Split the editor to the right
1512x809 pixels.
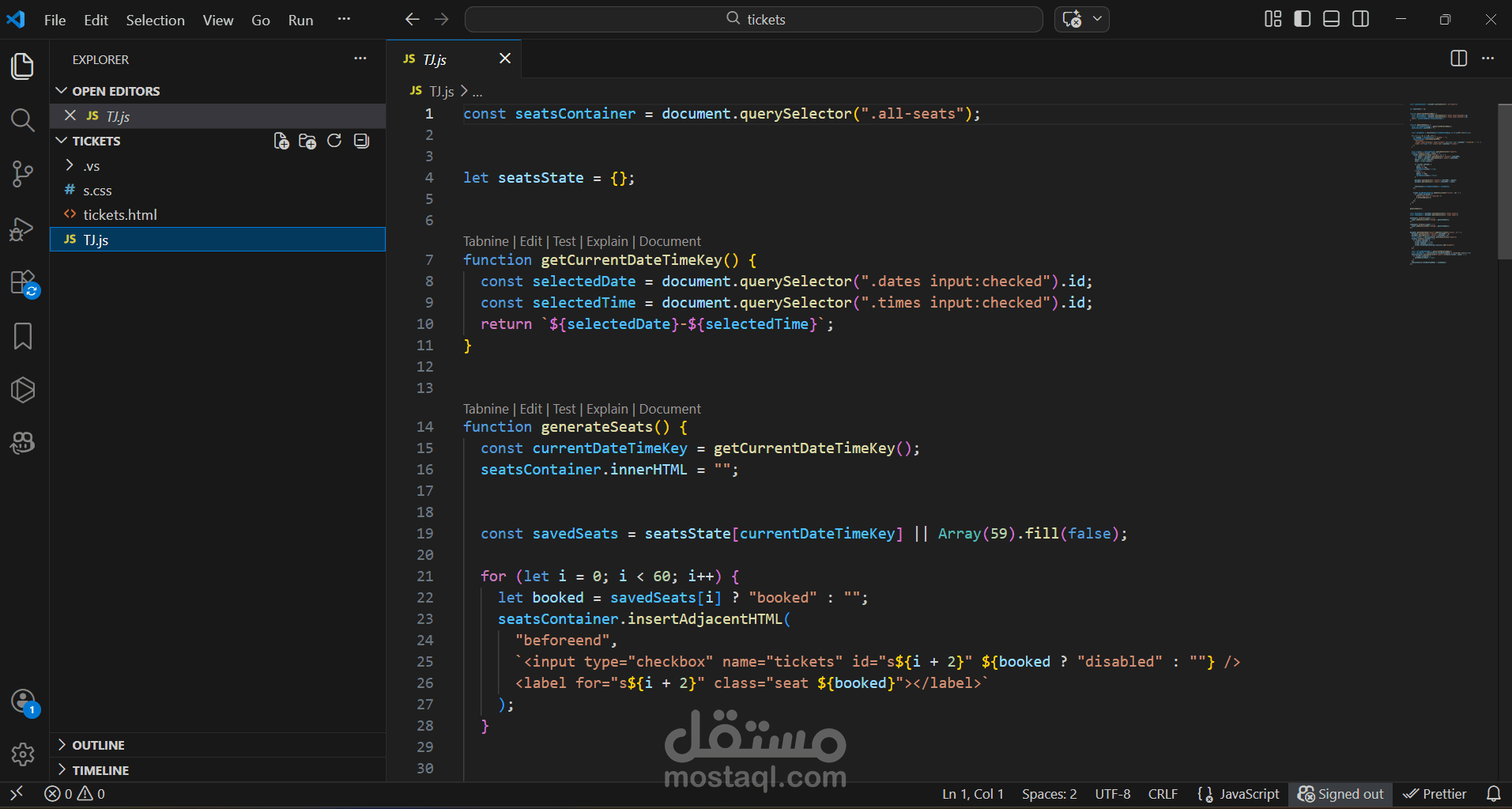(1459, 59)
